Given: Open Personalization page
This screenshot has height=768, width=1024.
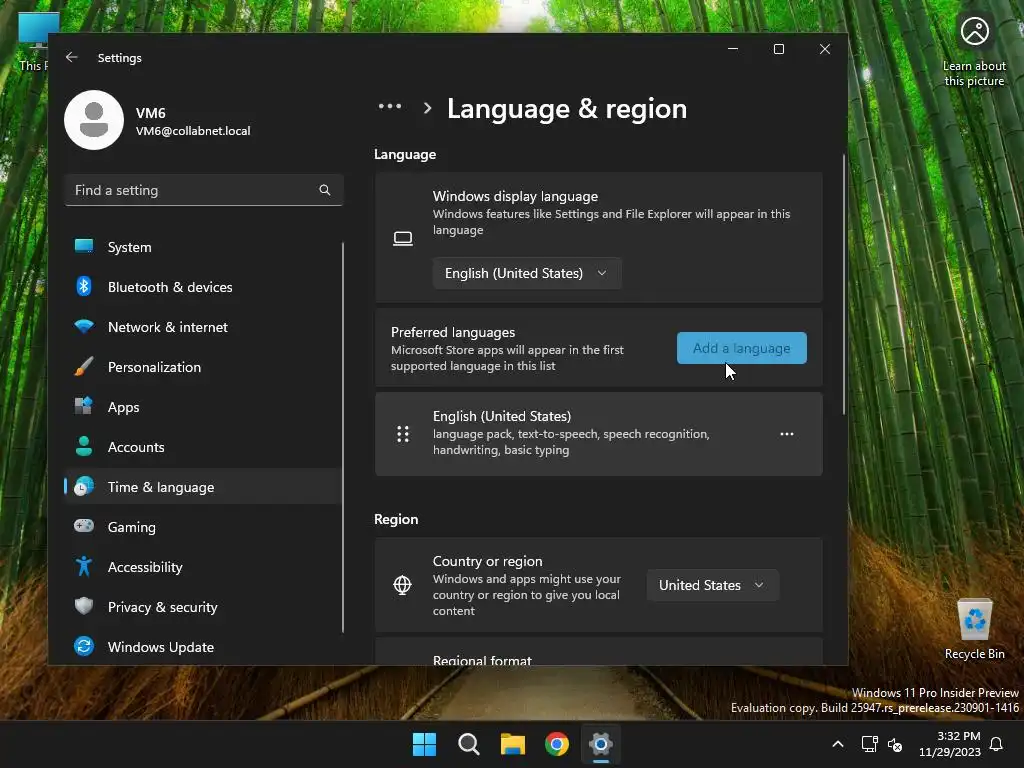Looking at the screenshot, I should coord(202,367).
